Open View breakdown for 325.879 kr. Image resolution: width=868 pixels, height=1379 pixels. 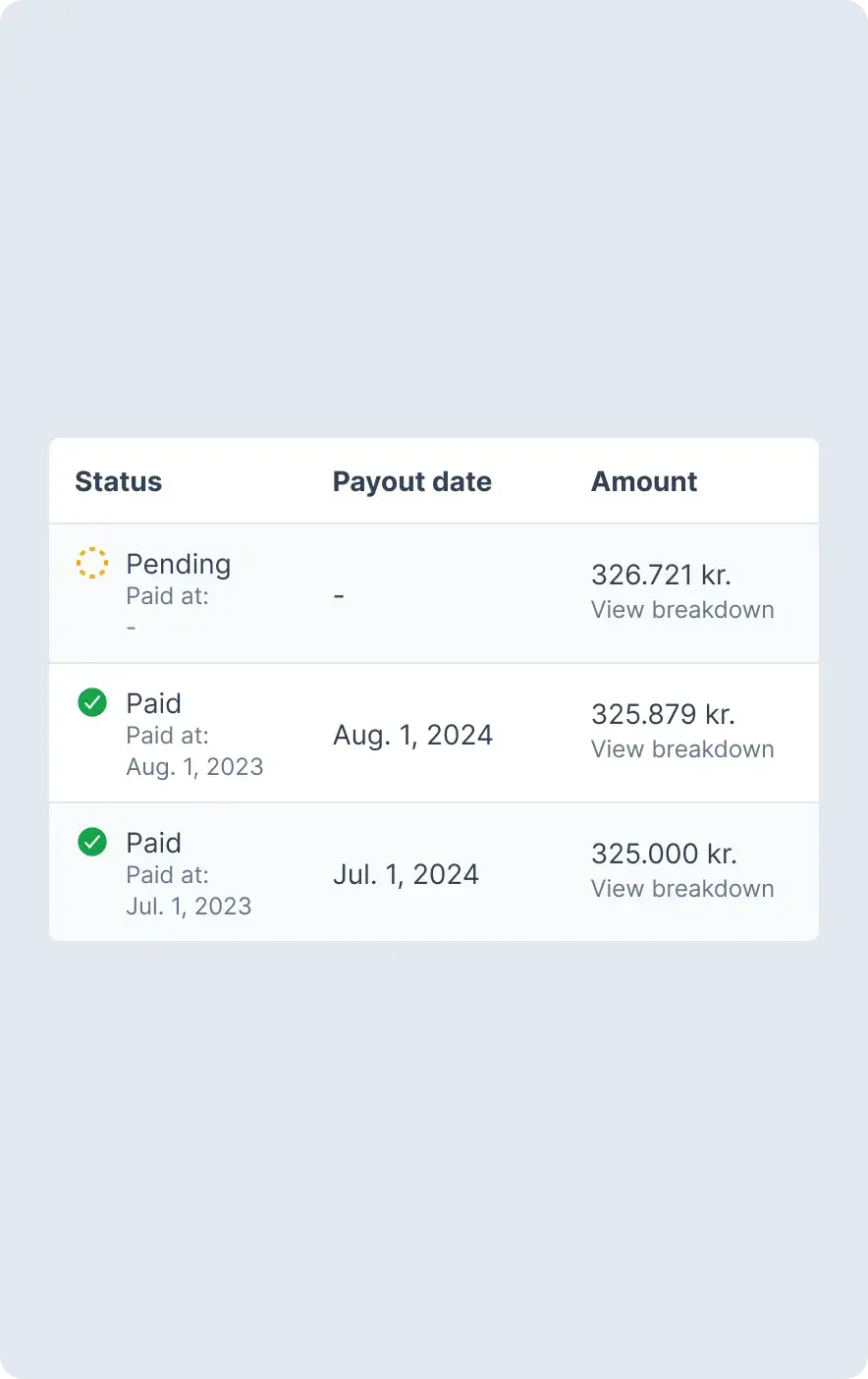682,749
